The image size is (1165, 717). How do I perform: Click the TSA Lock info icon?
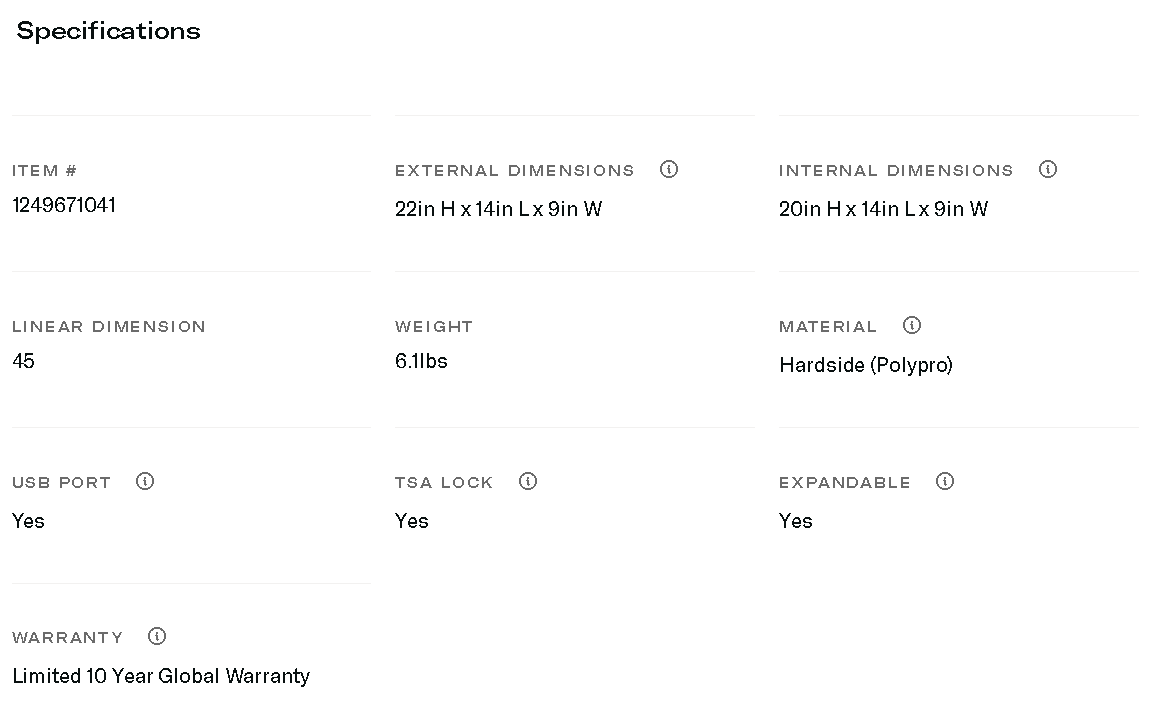pyautogui.click(x=528, y=481)
